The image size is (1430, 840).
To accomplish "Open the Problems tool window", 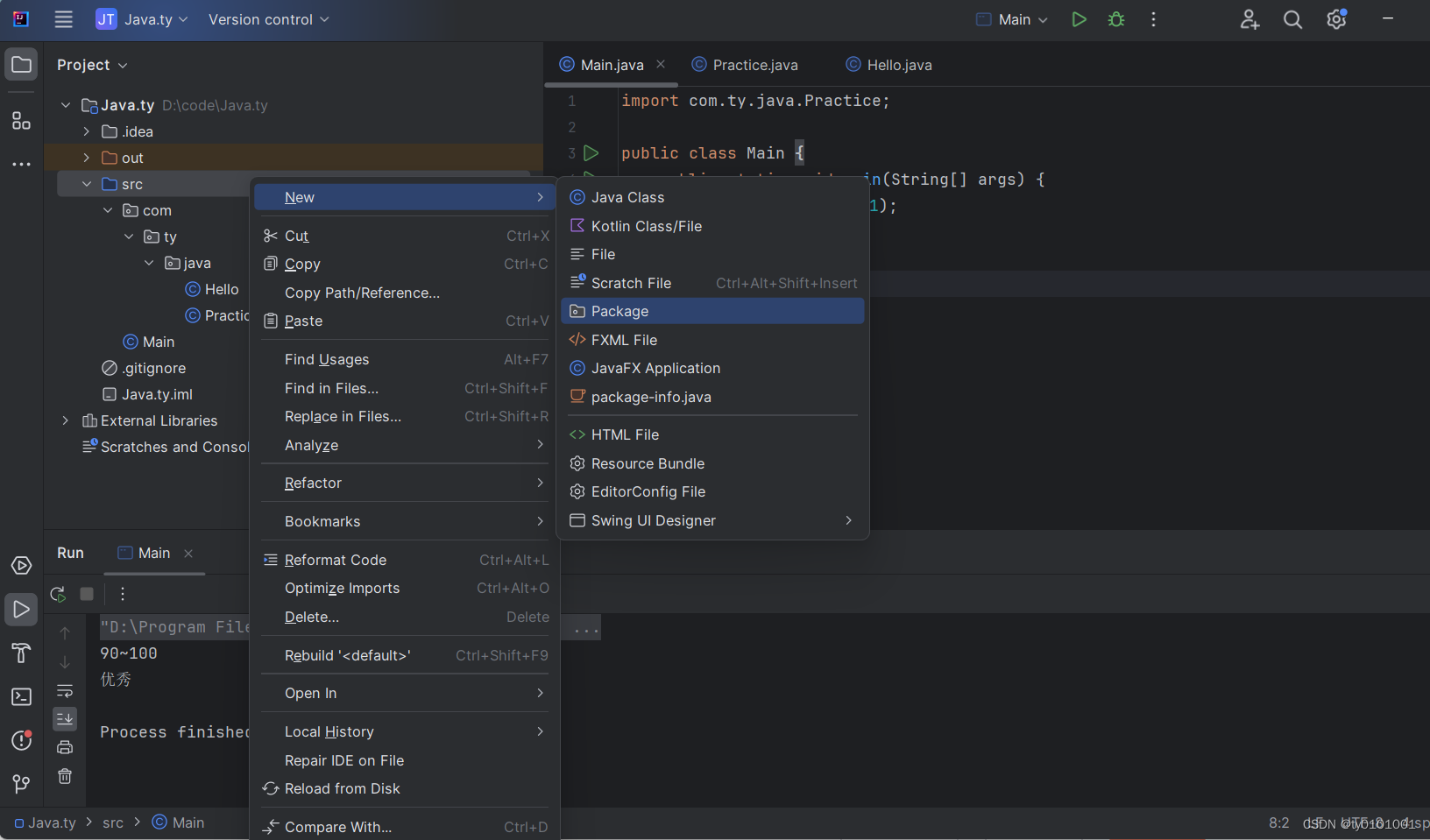I will [x=21, y=740].
